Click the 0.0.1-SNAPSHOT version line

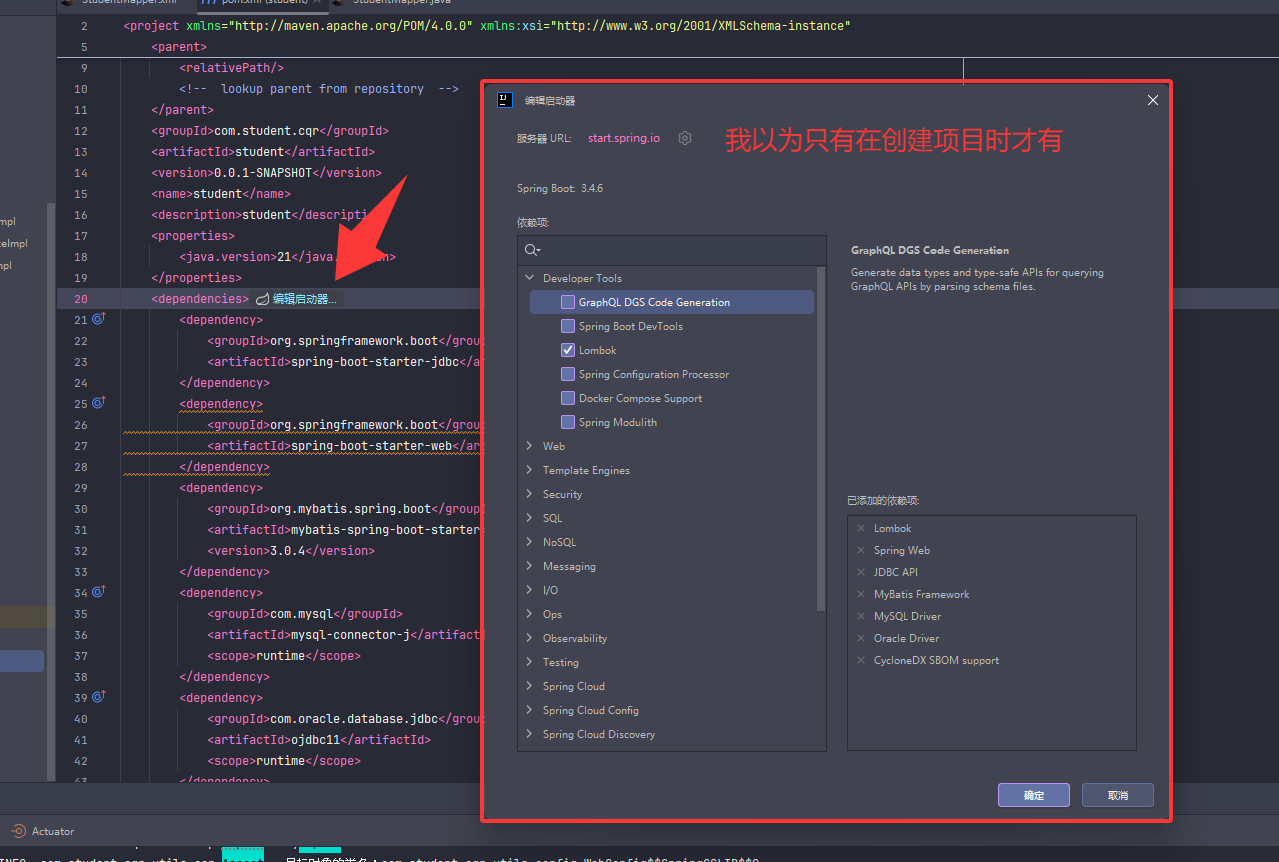(x=267, y=173)
